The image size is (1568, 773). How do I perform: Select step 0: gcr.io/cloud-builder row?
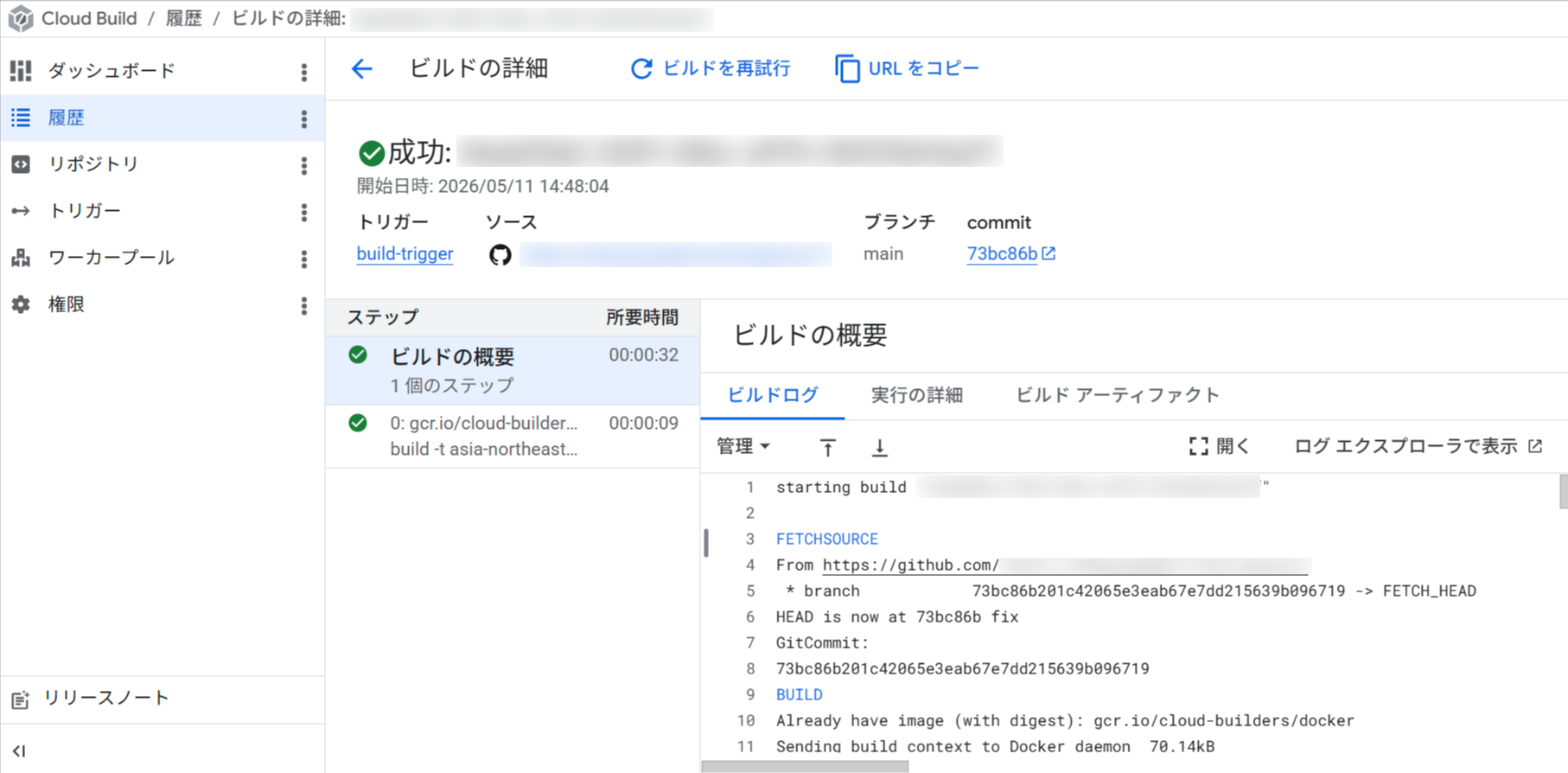(513, 437)
